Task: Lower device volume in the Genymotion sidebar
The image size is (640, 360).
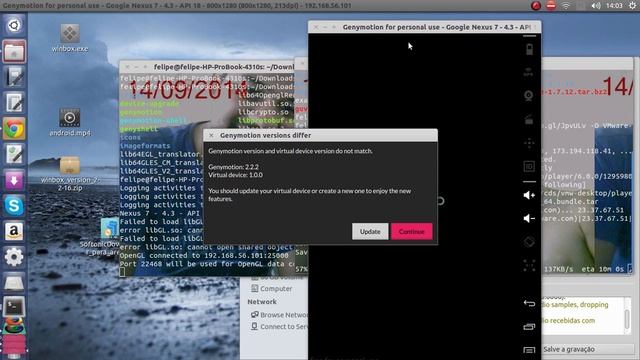Action: [x=529, y=218]
